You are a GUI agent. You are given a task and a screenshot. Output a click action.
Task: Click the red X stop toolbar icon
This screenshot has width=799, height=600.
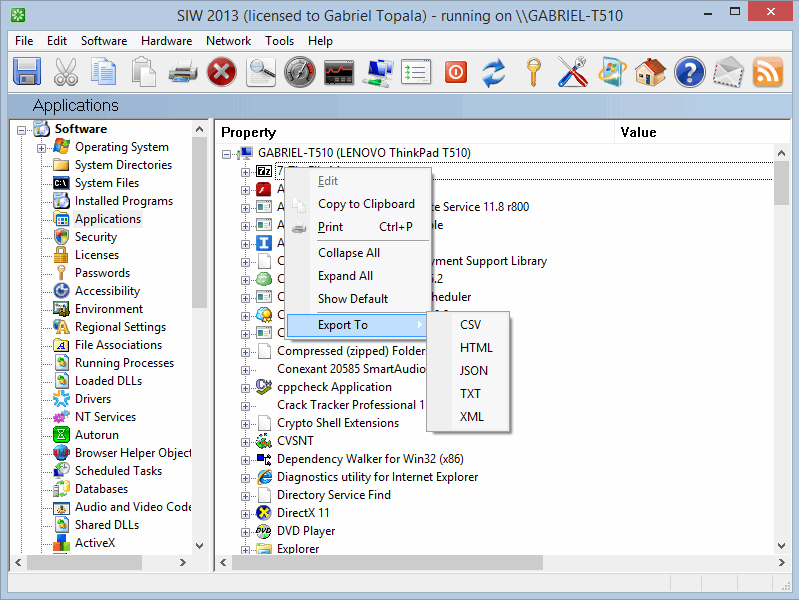click(x=222, y=71)
